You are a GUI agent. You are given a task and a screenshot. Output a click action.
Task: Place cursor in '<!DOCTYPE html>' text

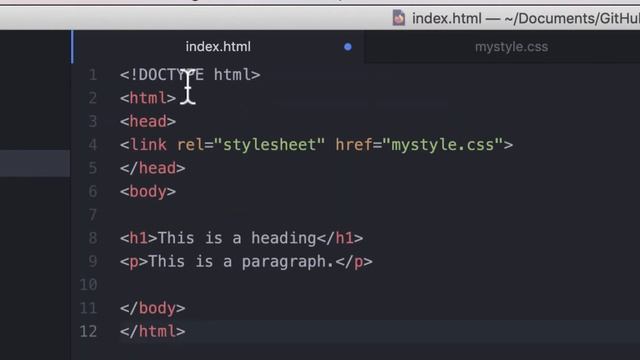coord(190,75)
